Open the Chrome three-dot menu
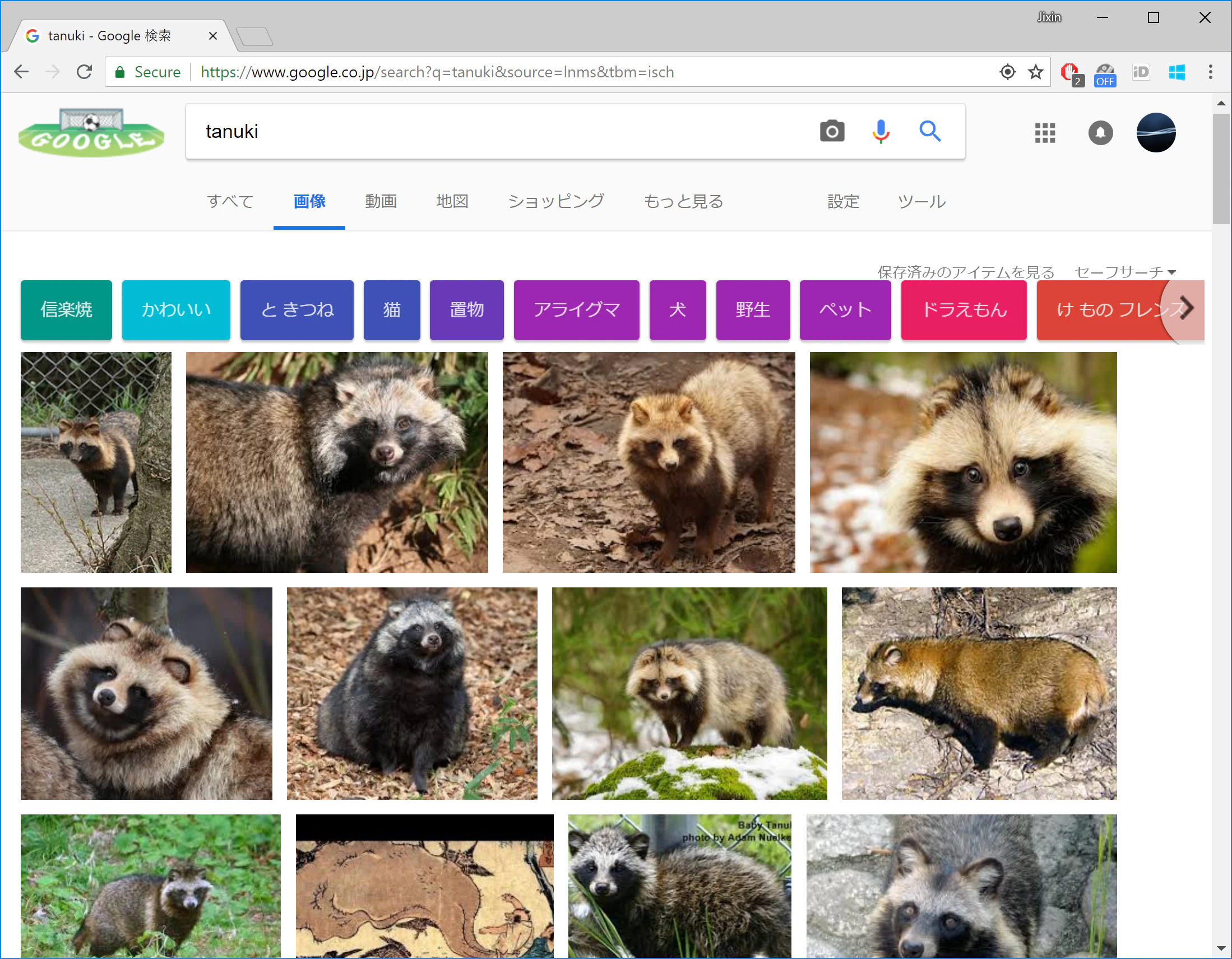Image resolution: width=1232 pixels, height=959 pixels. [1211, 72]
